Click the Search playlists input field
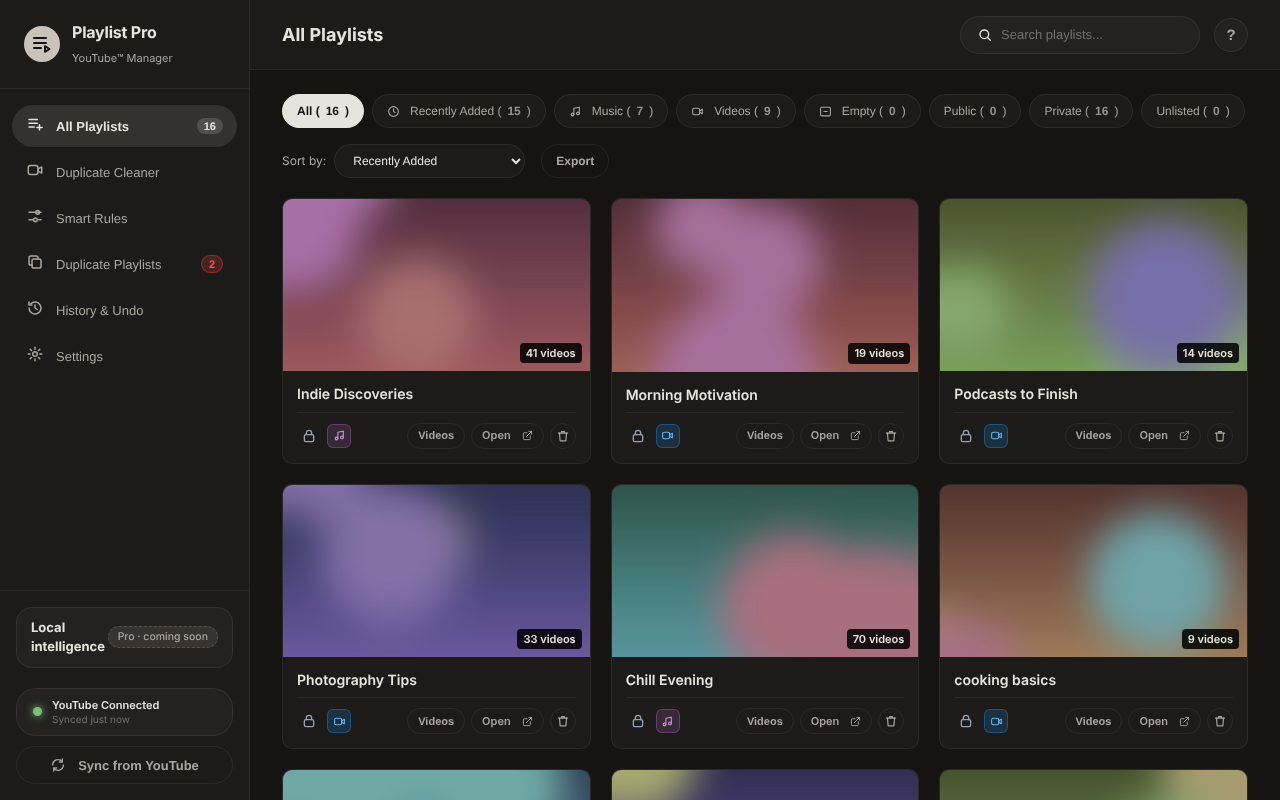The height and width of the screenshot is (800, 1280). click(1080, 35)
